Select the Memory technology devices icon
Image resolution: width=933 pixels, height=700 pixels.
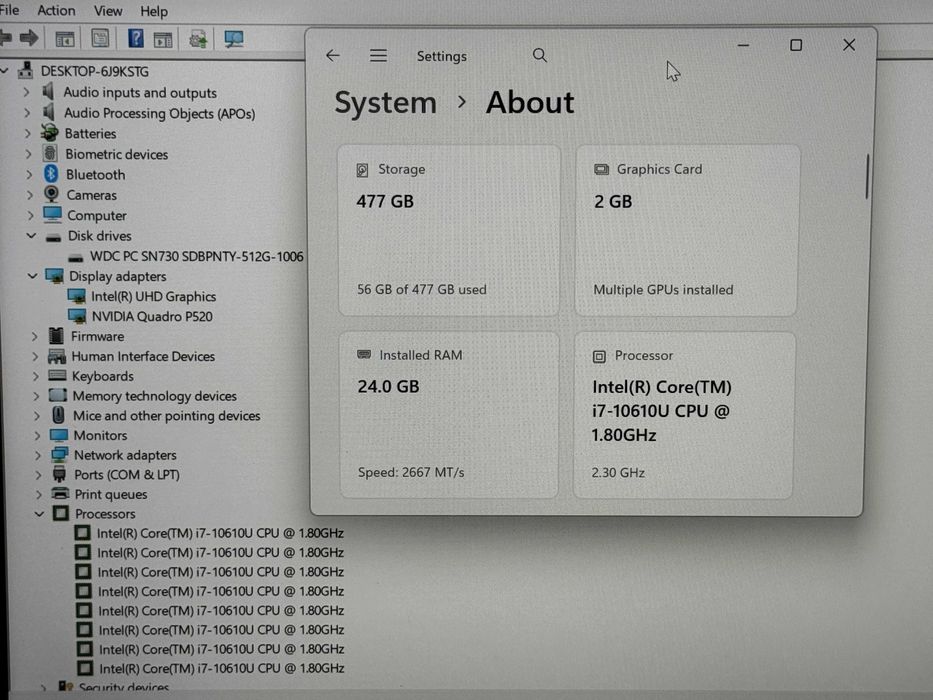(58, 395)
